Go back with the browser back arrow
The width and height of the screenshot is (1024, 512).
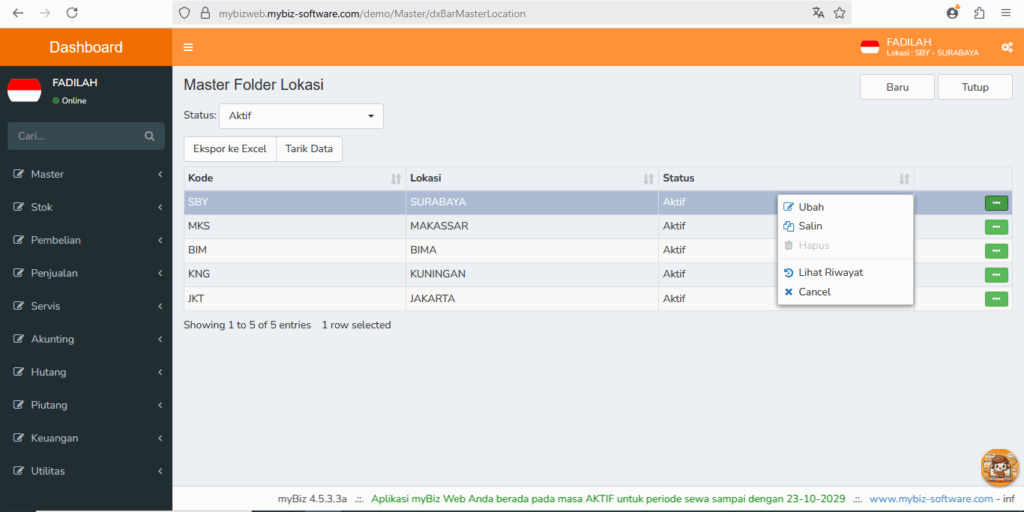[18, 13]
